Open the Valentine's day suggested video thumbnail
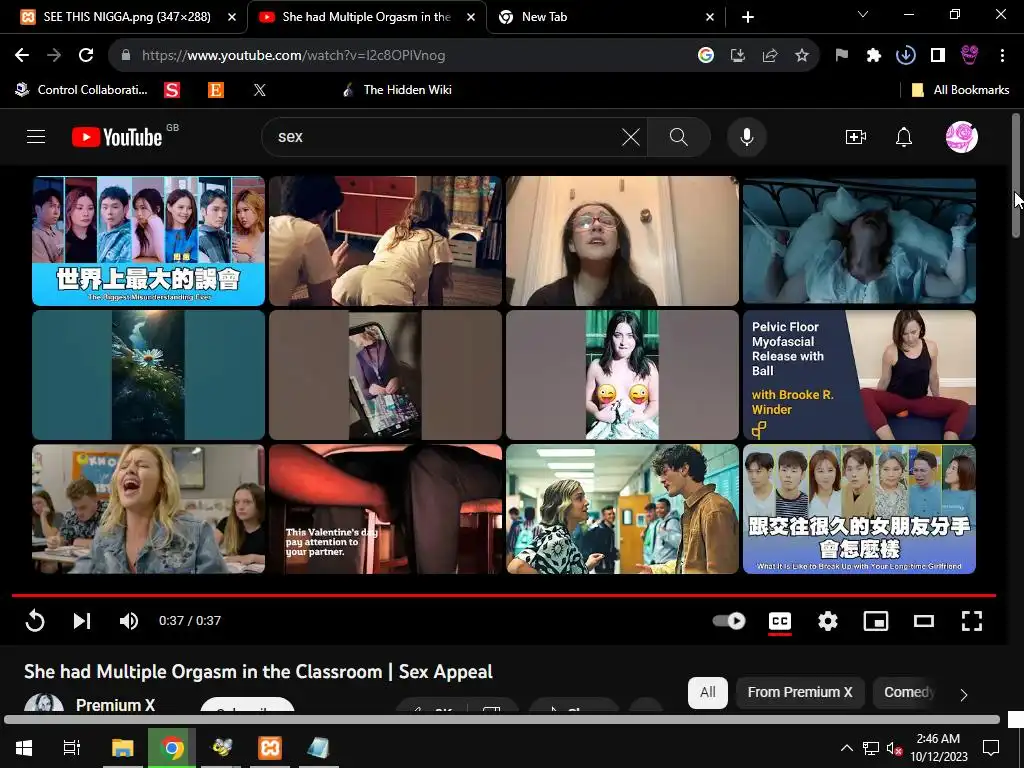Image resolution: width=1024 pixels, height=768 pixels. click(385, 509)
